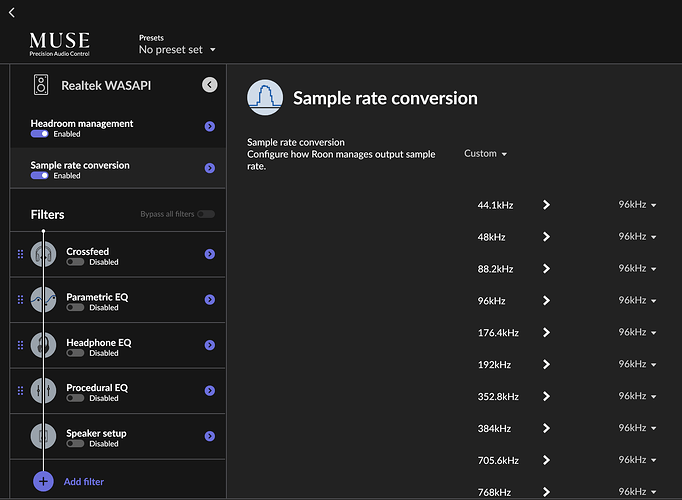The height and width of the screenshot is (500, 682).
Task: Click the Realtek WASAPI speaker icon
Action: coord(41,85)
